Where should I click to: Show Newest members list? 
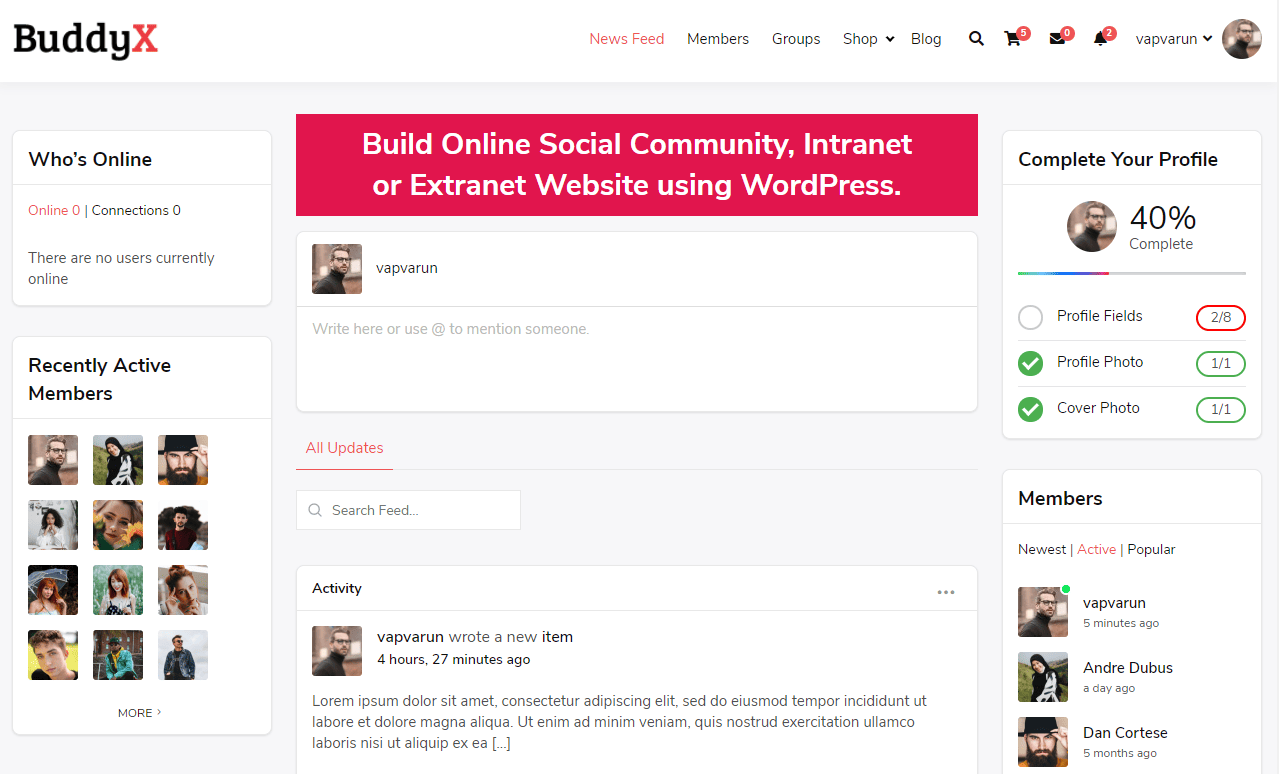click(1041, 549)
